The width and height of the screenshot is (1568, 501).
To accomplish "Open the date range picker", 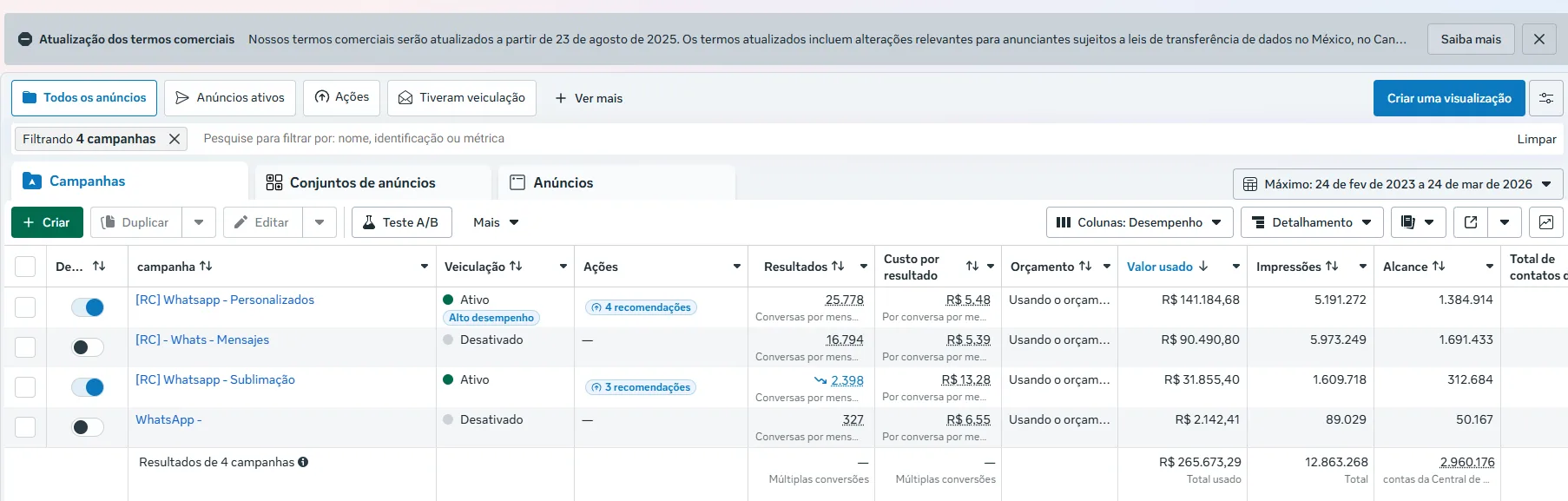I will pos(1398,184).
